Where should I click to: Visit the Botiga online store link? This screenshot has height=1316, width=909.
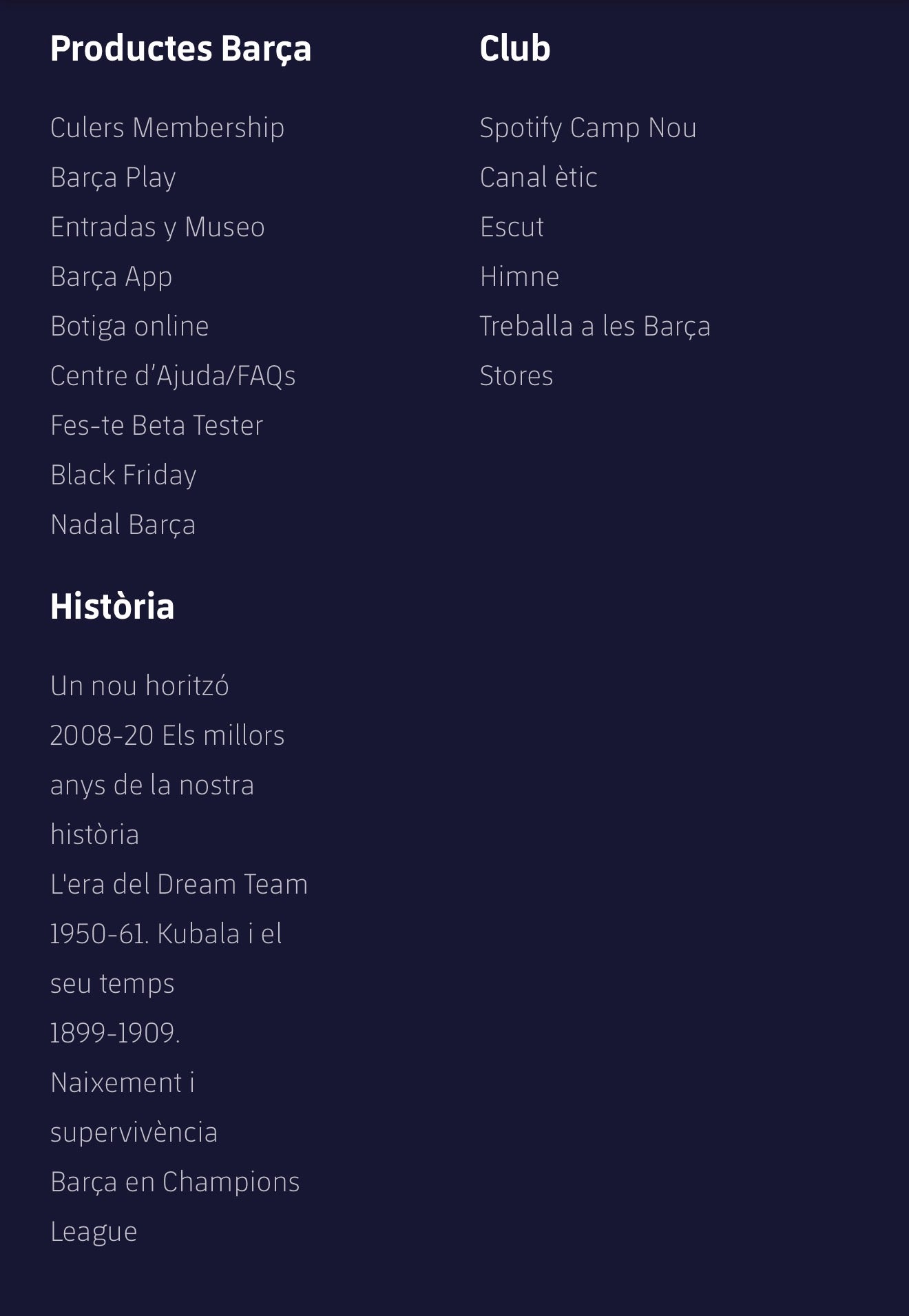(129, 327)
